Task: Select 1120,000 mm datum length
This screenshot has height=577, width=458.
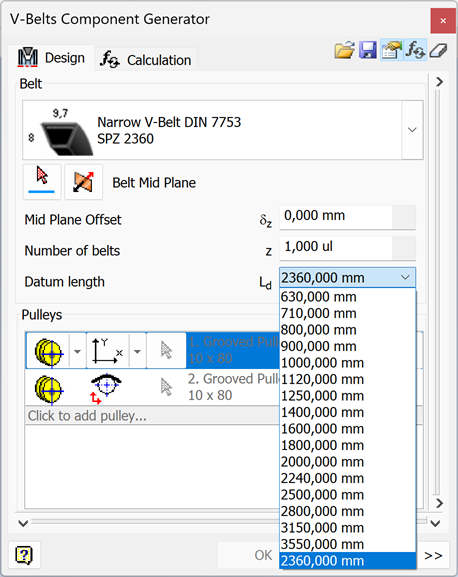Action: click(x=348, y=379)
